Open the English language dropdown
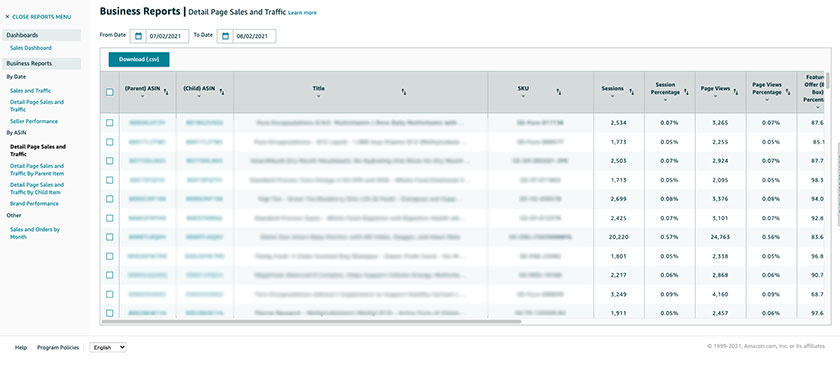840x371 pixels. pyautogui.click(x=108, y=347)
